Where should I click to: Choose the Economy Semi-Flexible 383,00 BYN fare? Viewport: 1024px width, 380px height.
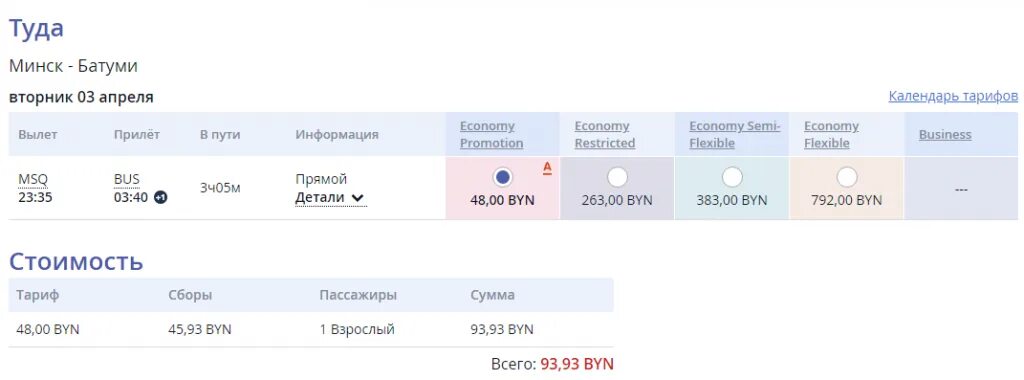(x=732, y=177)
